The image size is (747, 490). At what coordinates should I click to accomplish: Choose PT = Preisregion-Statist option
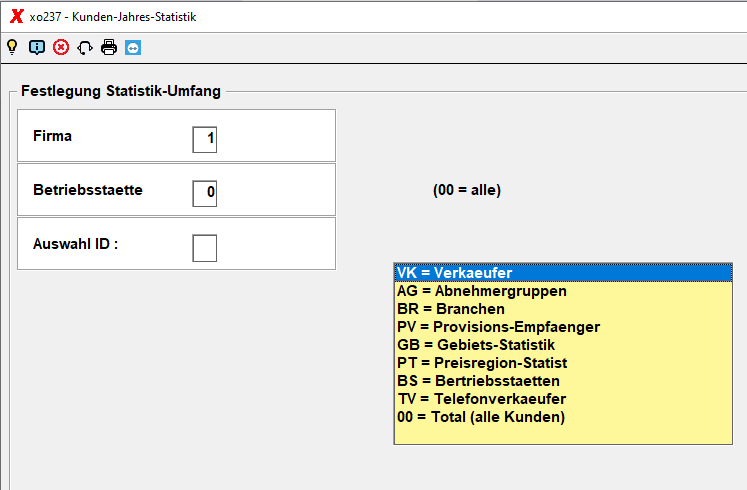(564, 363)
